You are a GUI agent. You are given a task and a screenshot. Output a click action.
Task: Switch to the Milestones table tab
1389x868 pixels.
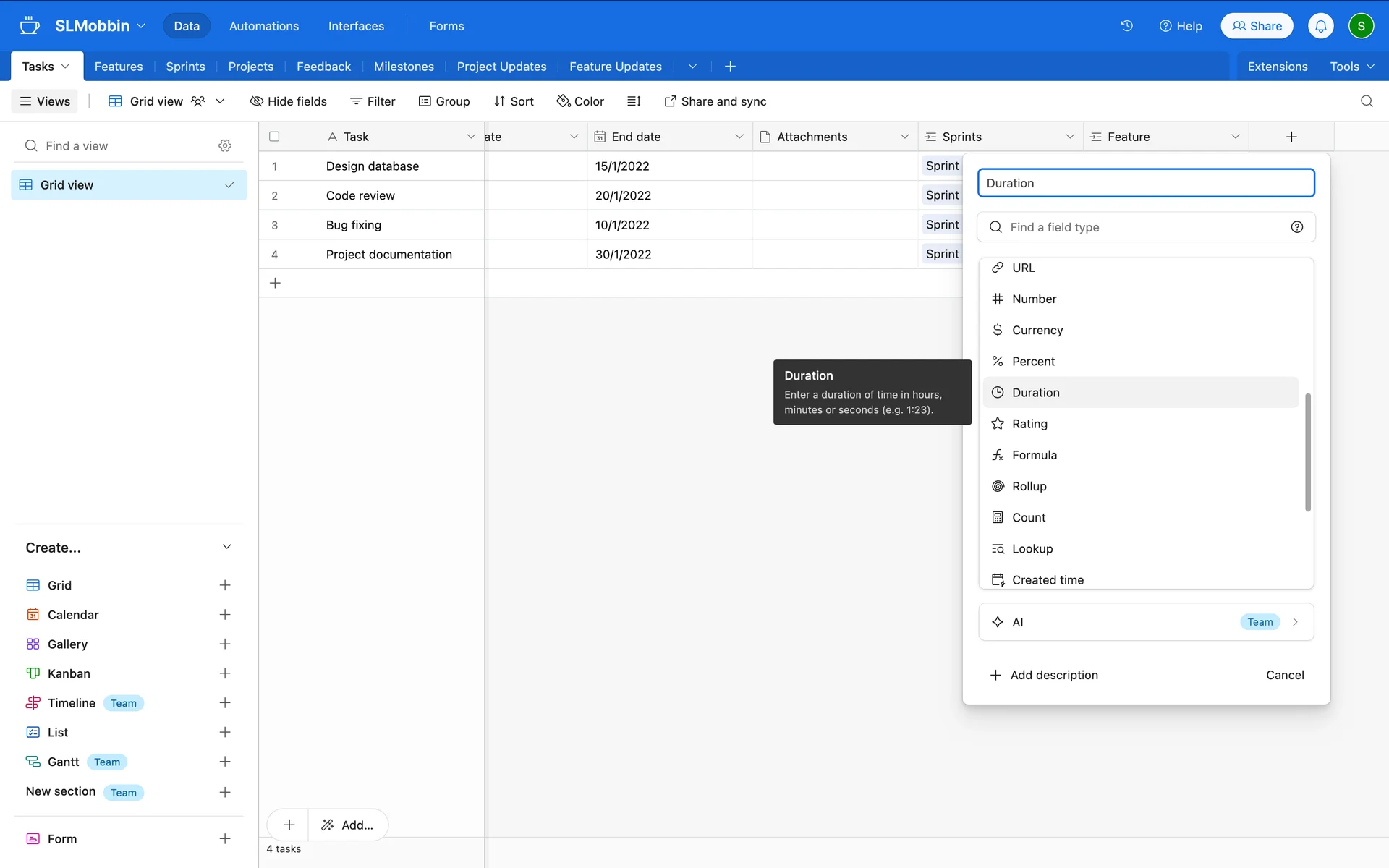pos(404,67)
